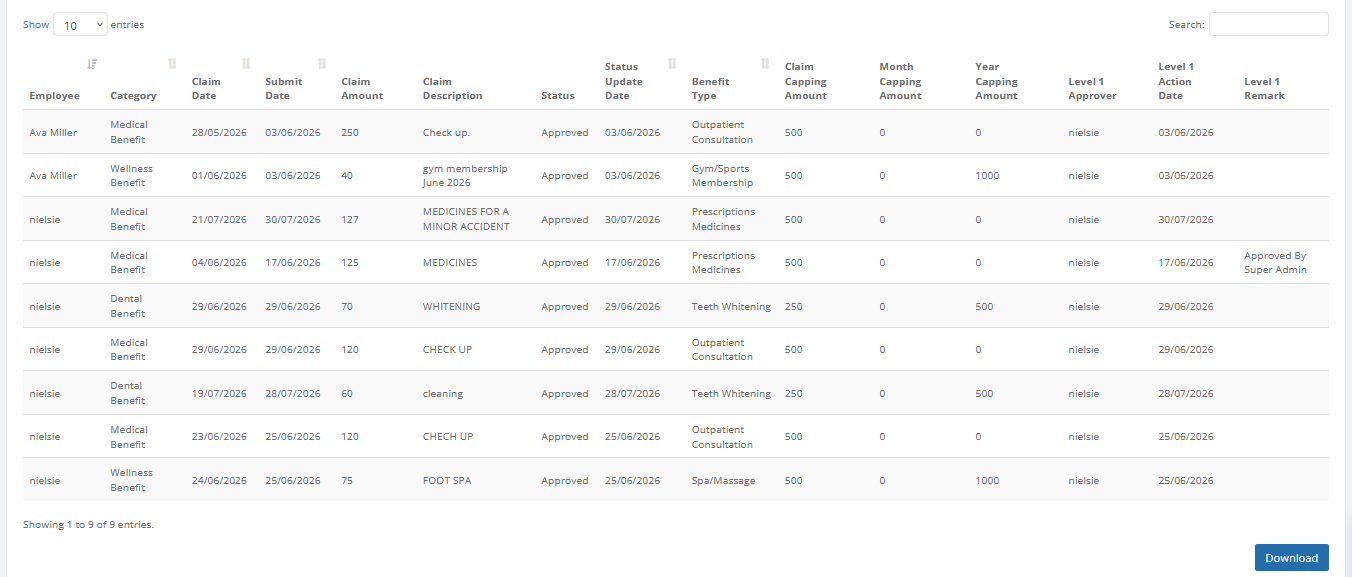Screen dimensions: 1352x577
Task: Click the Claim Description column header
Action: coord(453,89)
